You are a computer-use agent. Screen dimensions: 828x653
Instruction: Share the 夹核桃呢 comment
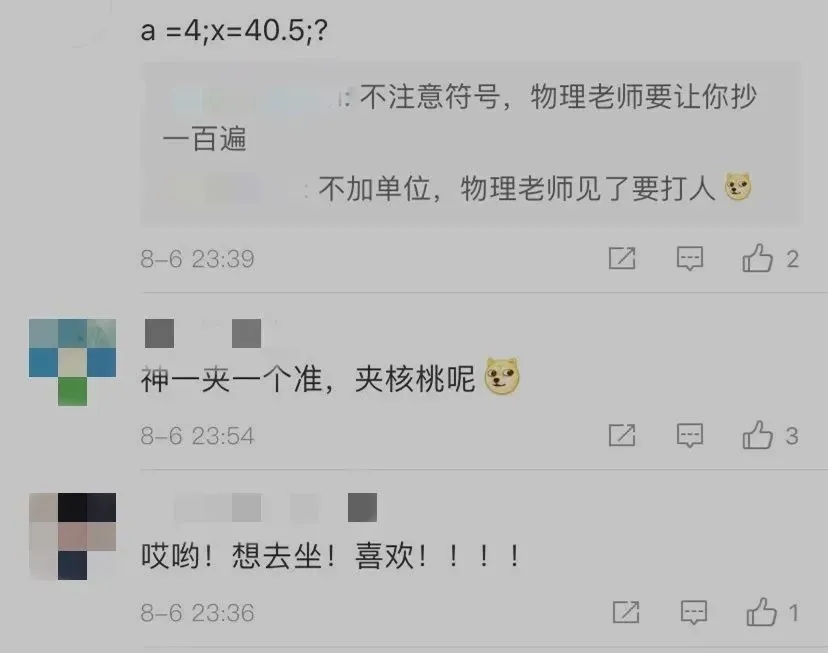[x=622, y=435]
